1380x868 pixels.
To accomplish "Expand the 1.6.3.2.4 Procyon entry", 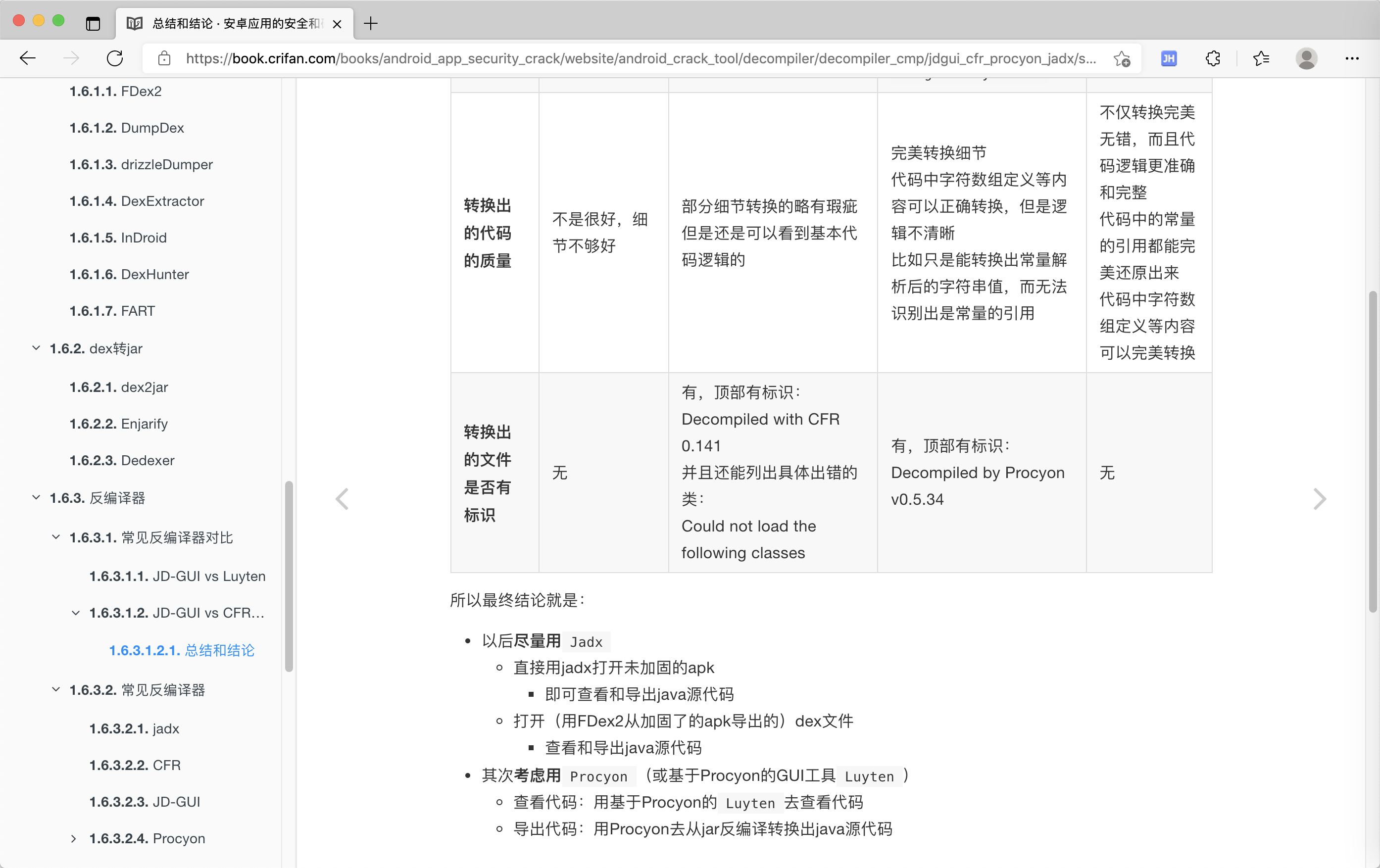I will pyautogui.click(x=73, y=838).
